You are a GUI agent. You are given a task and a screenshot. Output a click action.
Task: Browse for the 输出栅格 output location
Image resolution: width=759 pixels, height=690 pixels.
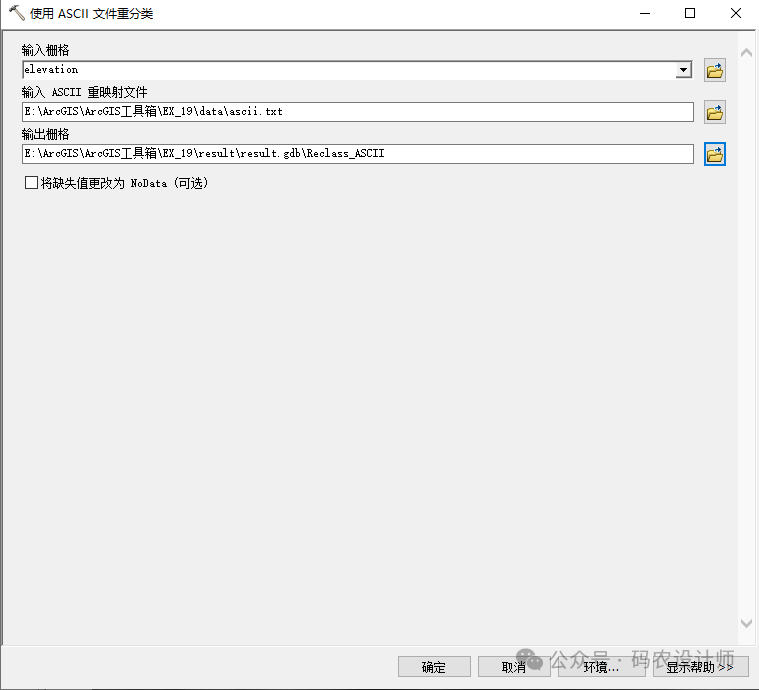(x=714, y=154)
